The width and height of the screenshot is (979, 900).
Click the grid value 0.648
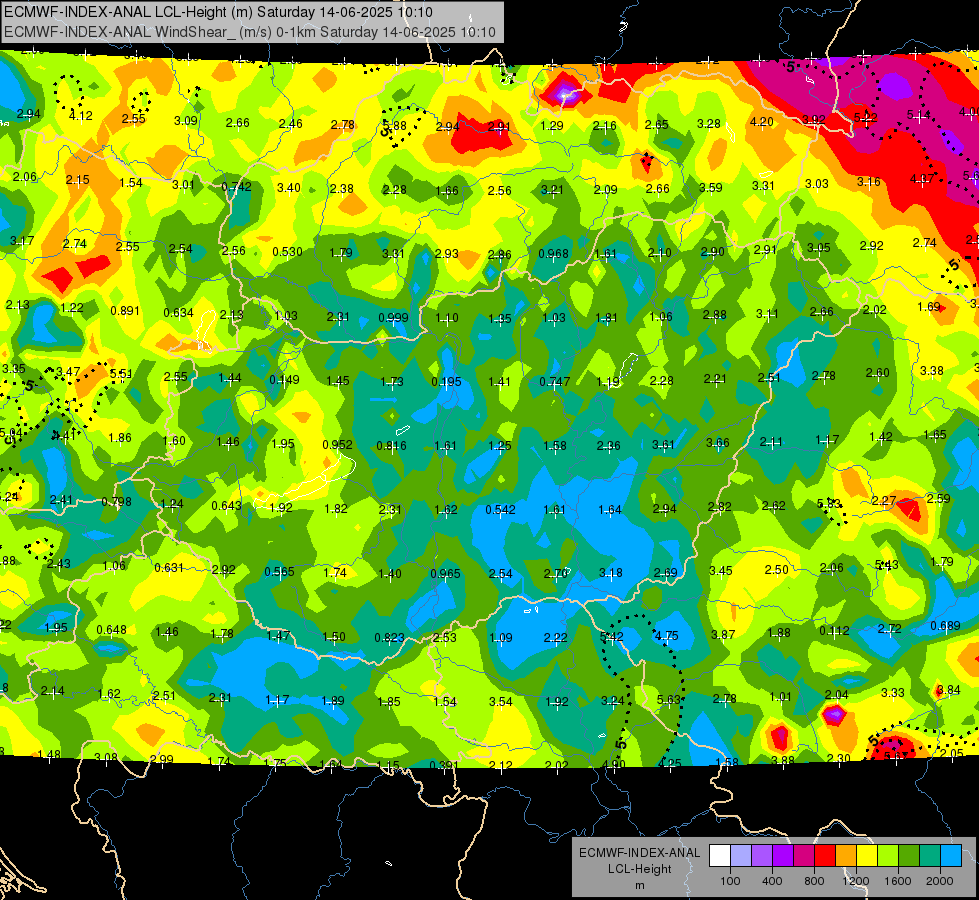[x=112, y=630]
